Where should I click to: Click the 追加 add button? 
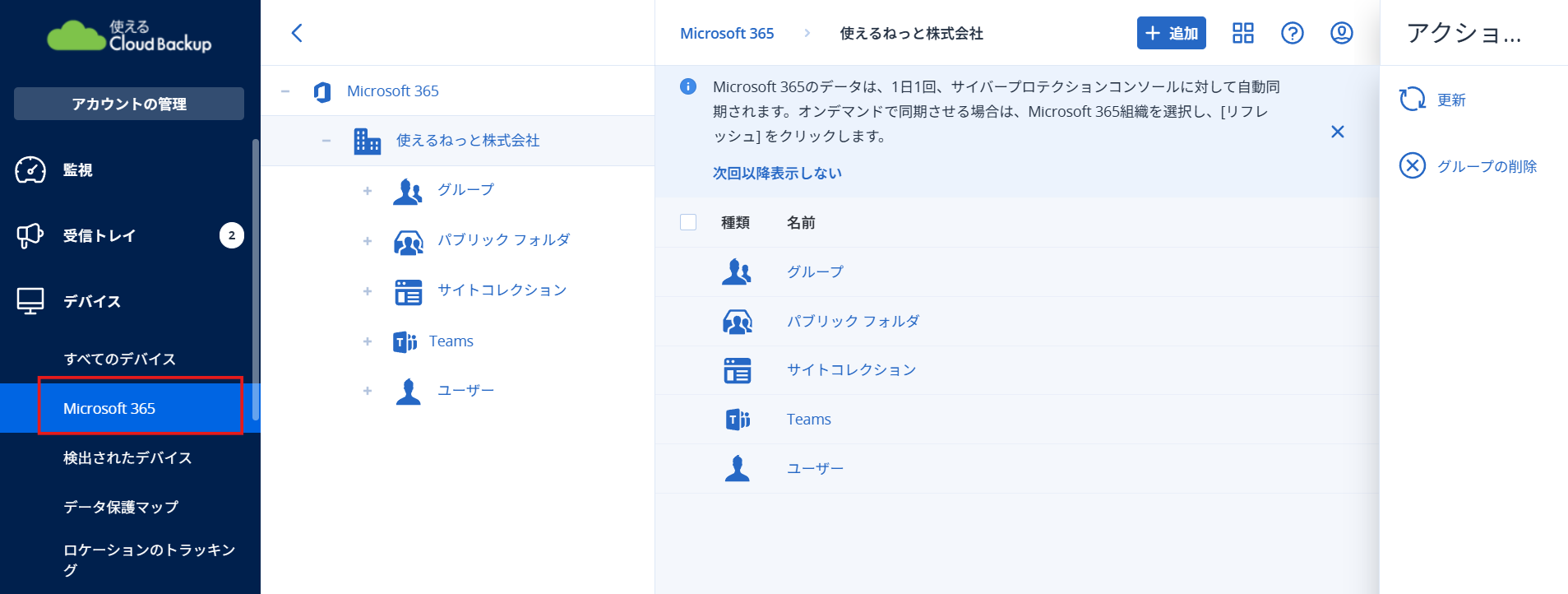pyautogui.click(x=1172, y=33)
